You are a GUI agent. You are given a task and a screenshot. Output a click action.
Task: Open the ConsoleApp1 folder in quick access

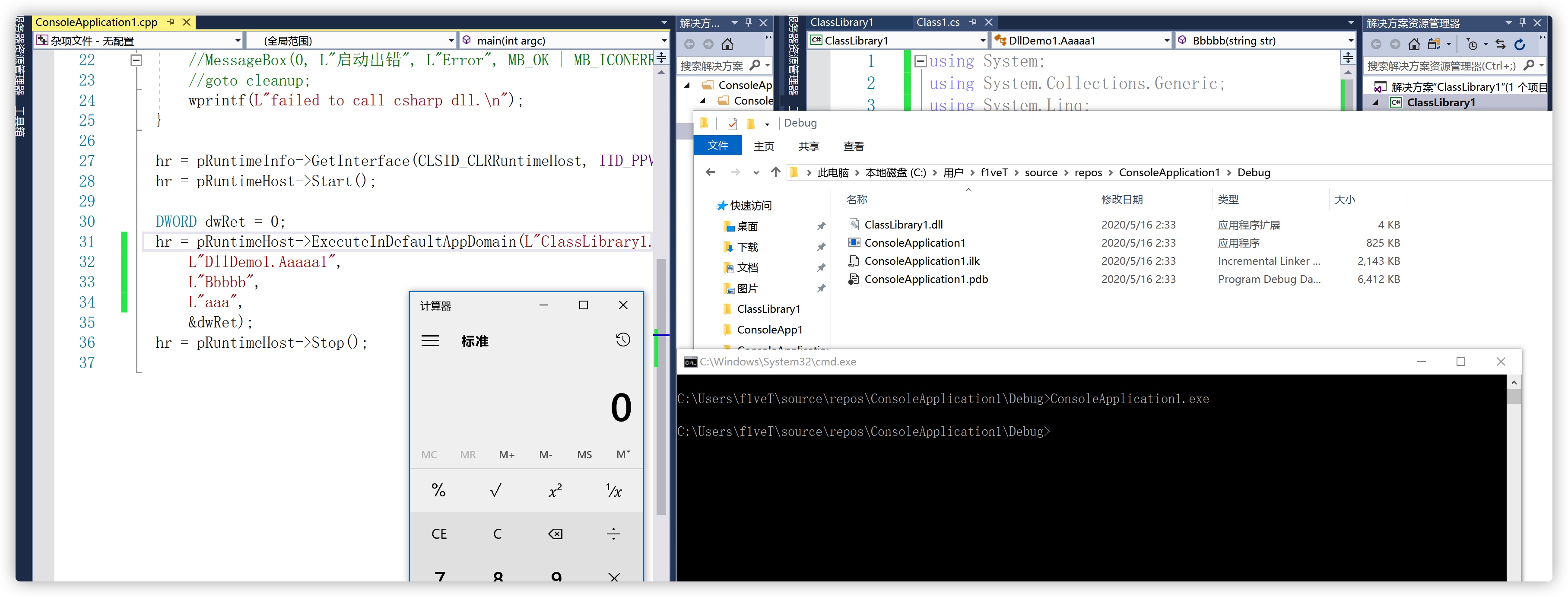[x=769, y=329]
